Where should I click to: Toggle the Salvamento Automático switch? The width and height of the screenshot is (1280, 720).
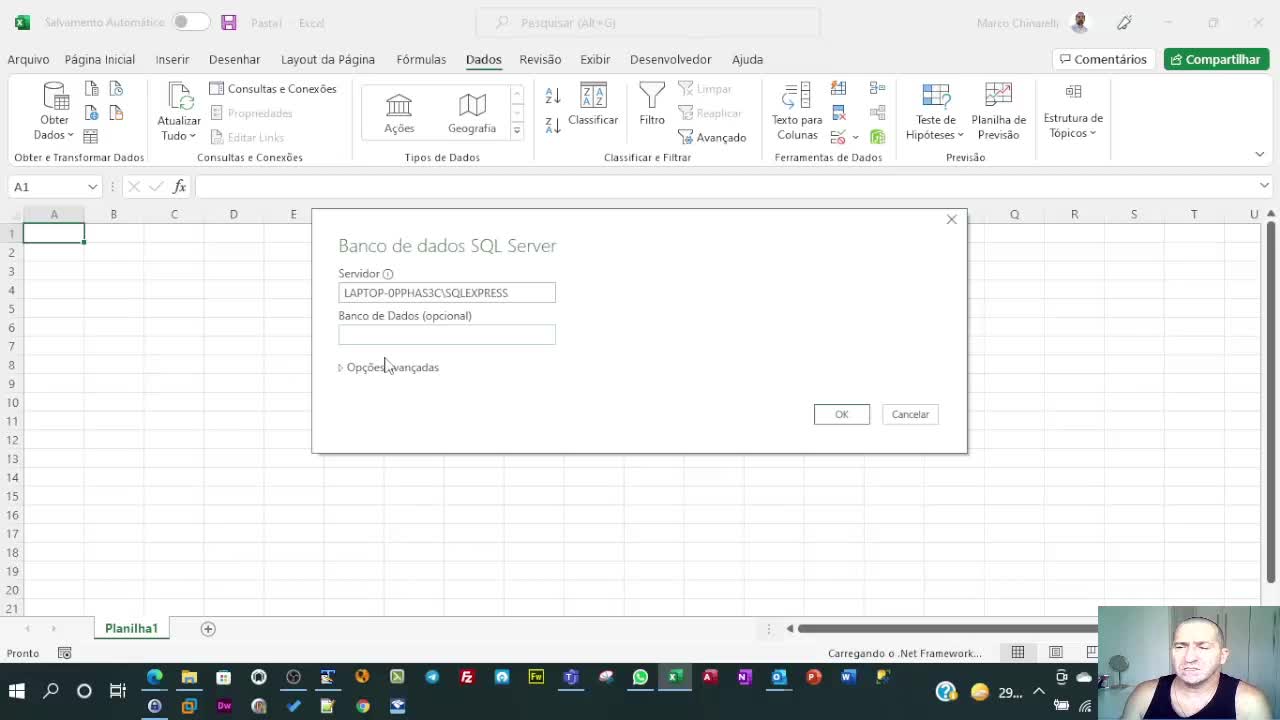pos(190,22)
